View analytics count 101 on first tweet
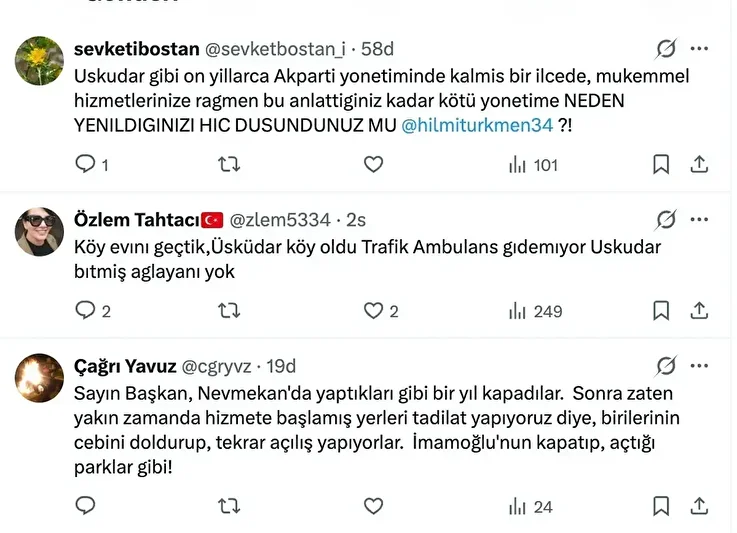The height and width of the screenshot is (533, 737). [533, 165]
